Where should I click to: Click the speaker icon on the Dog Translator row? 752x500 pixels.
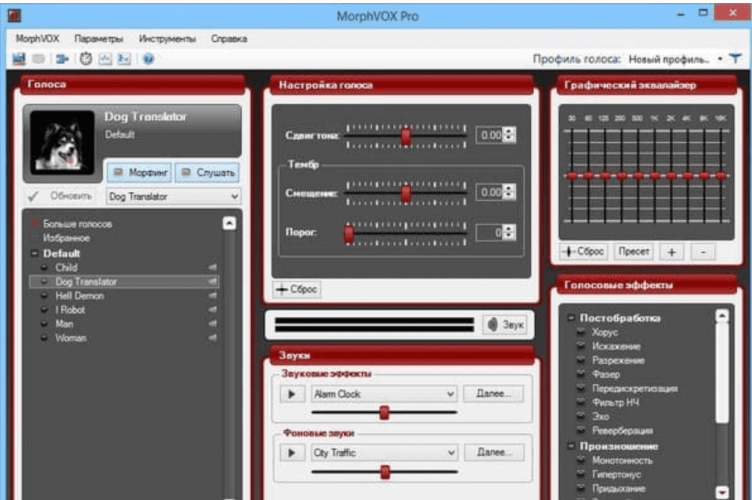pyautogui.click(x=212, y=281)
